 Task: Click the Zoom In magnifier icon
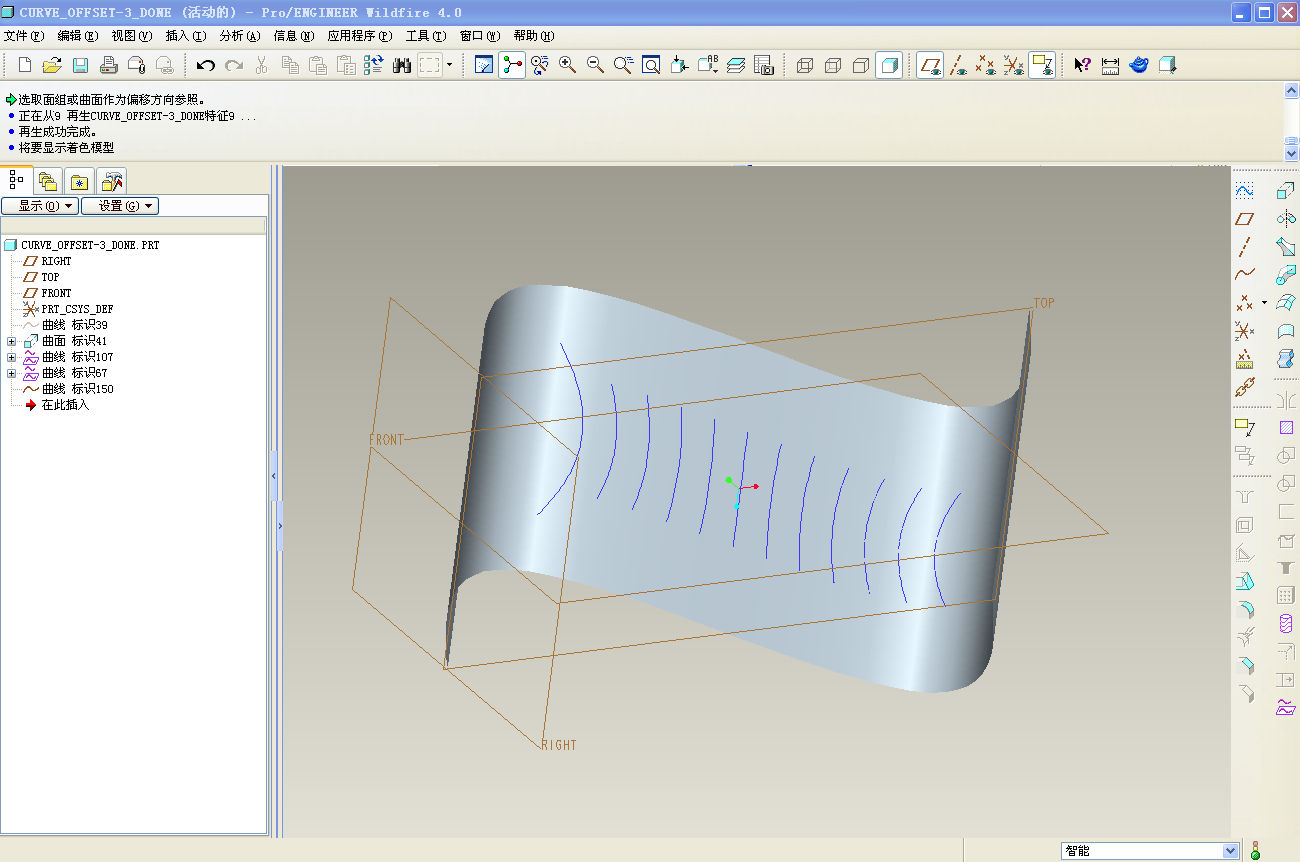(567, 65)
